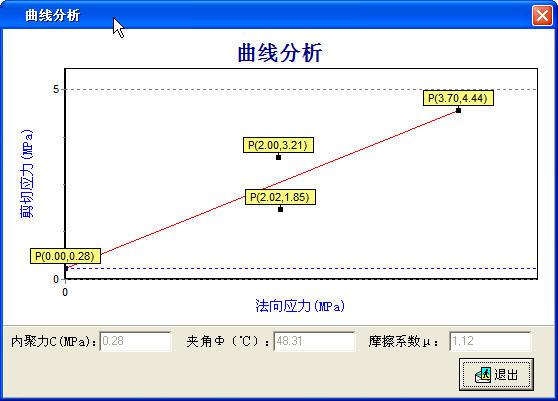Screen dimensions: 558x401
Task: Close the 曲线分析 dialog window
Action: pos(542,16)
